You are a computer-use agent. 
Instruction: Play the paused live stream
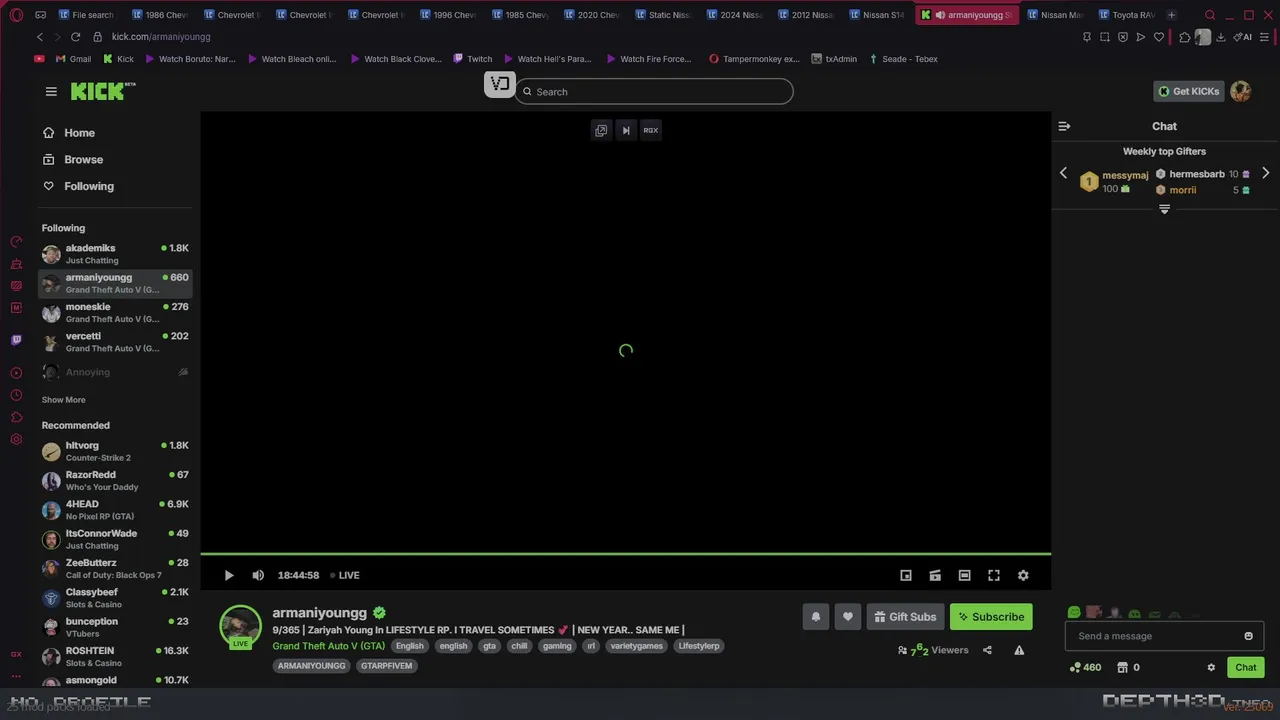[229, 575]
